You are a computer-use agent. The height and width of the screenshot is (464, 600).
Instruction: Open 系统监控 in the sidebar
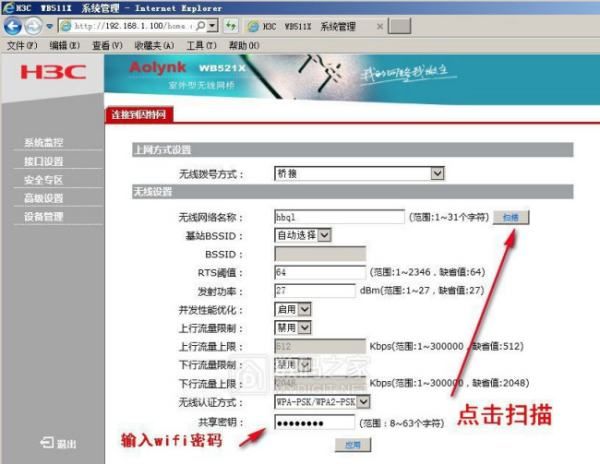44,142
